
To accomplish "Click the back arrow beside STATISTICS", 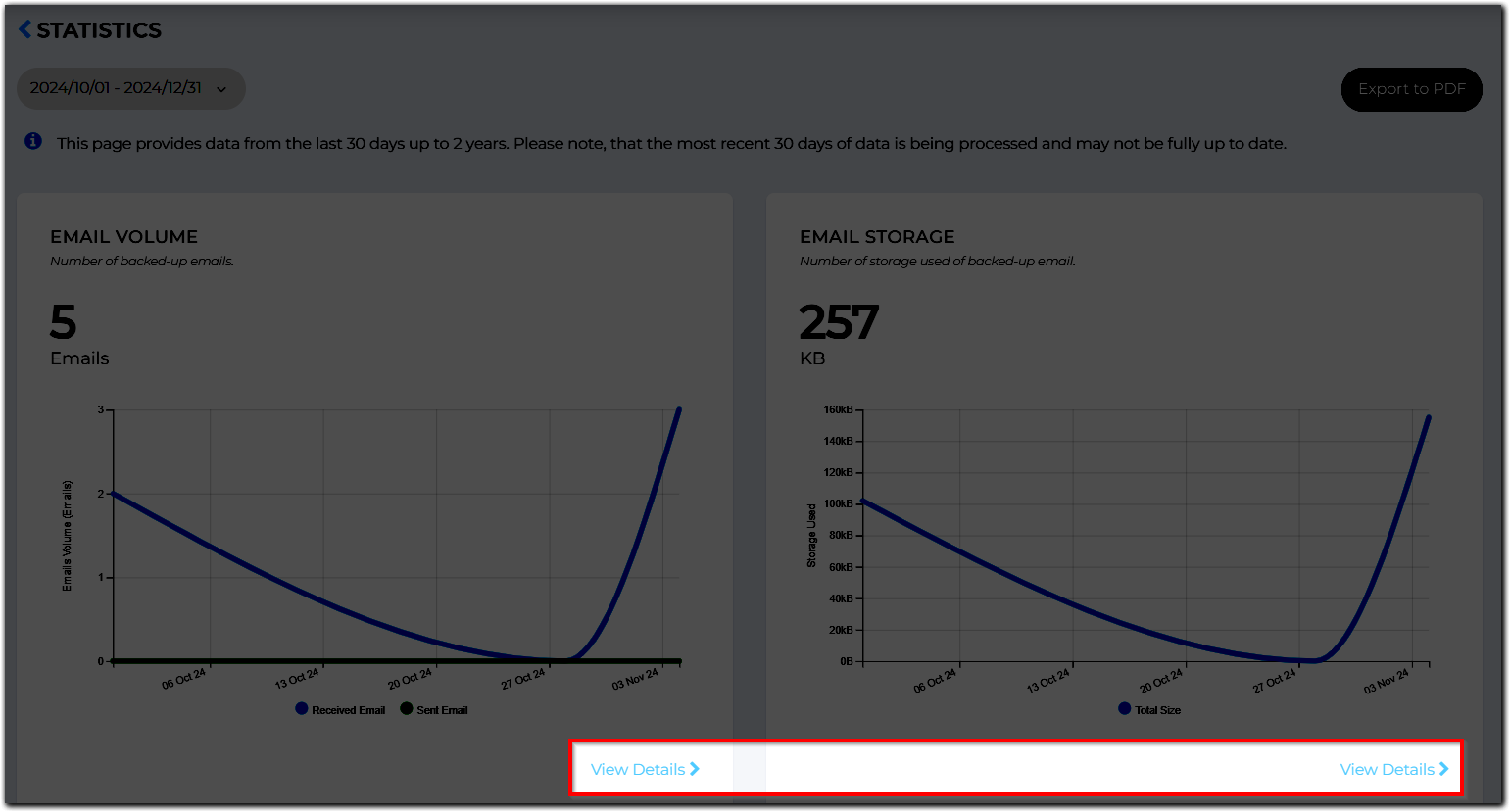I will pos(24,29).
